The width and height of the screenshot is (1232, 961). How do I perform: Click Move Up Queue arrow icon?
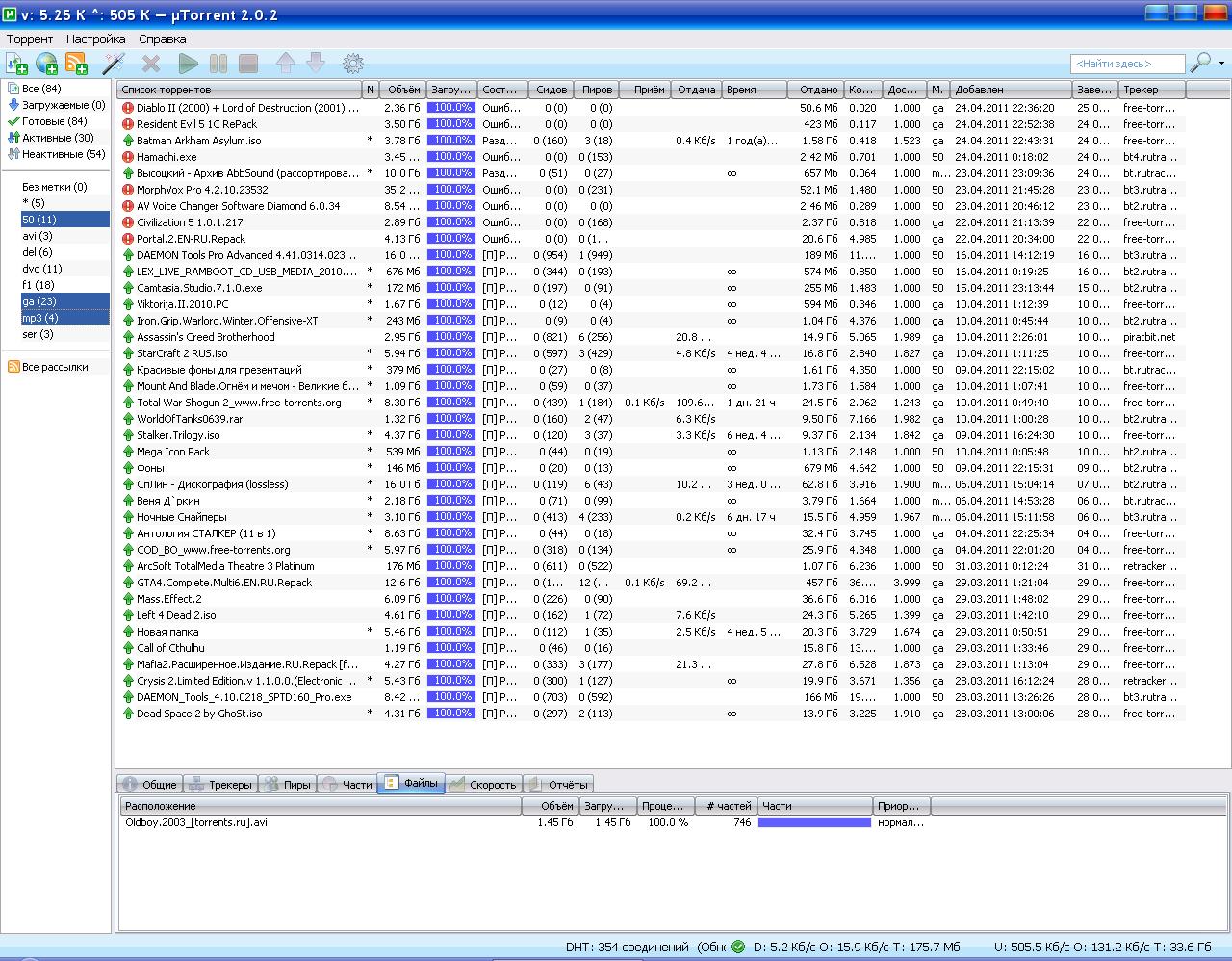(x=286, y=64)
